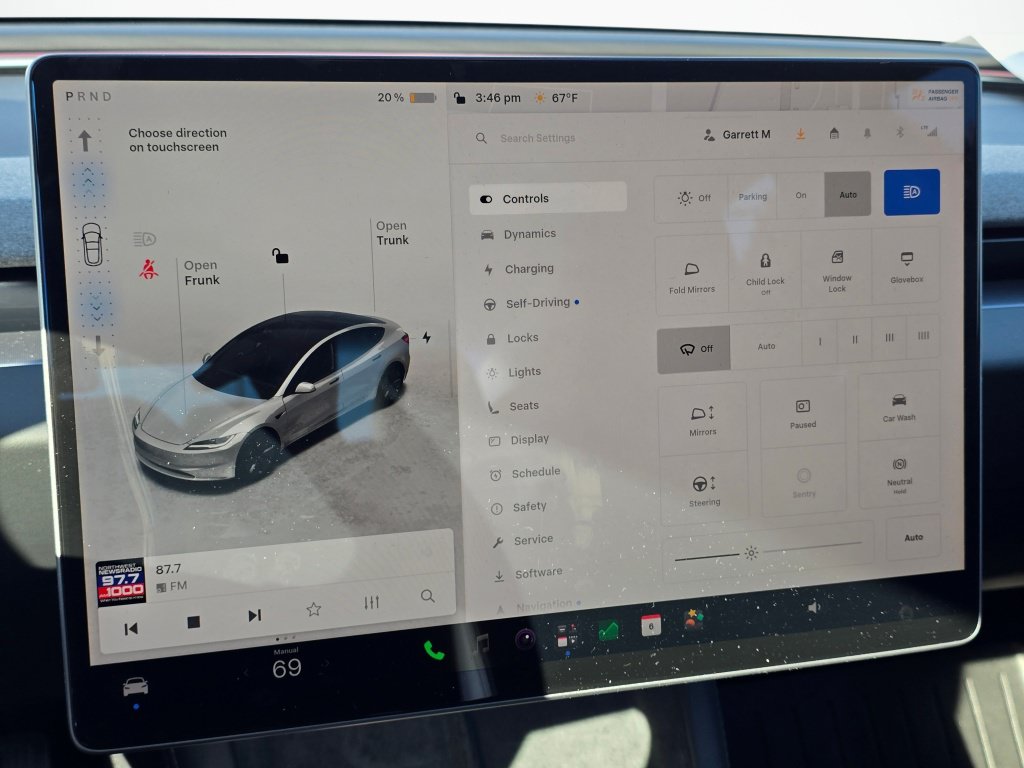Skip to previous radio station
The image size is (1024, 768).
coord(131,629)
